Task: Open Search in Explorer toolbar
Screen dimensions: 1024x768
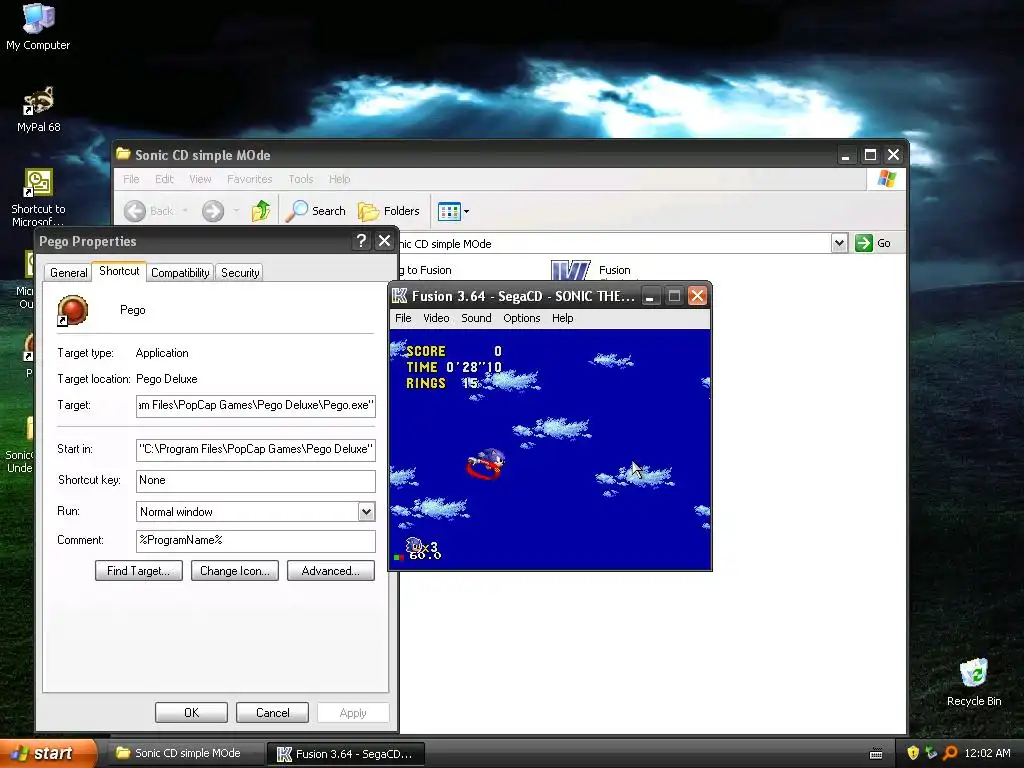Action: (316, 210)
